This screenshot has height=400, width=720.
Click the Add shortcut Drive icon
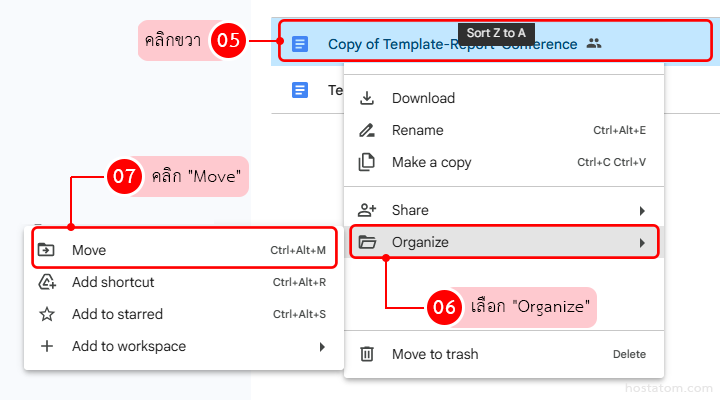tap(46, 282)
